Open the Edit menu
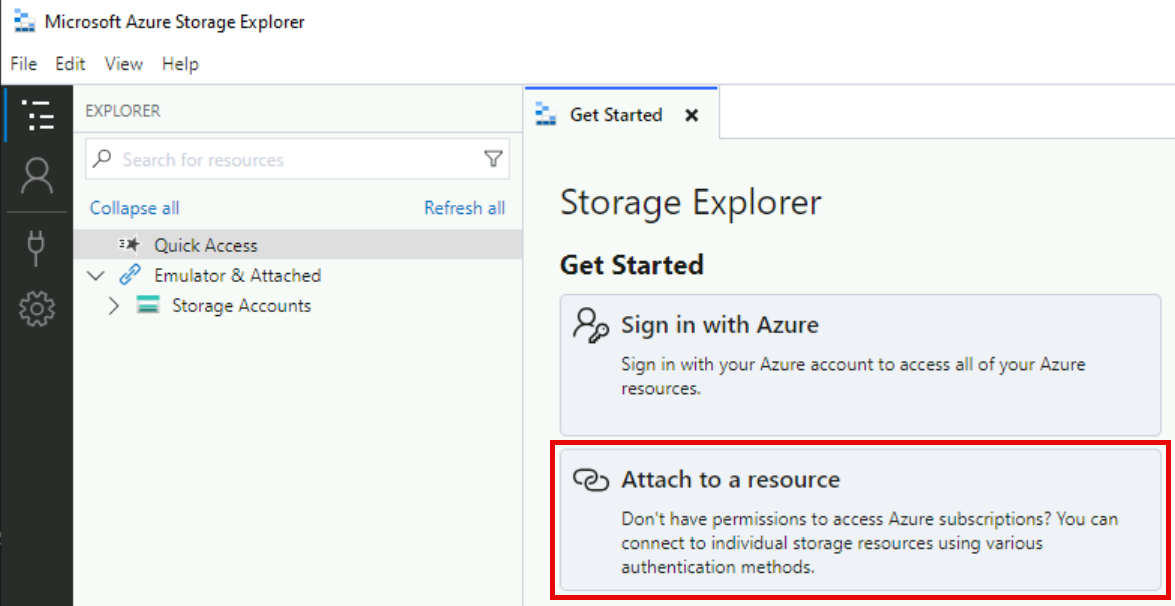 tap(70, 64)
